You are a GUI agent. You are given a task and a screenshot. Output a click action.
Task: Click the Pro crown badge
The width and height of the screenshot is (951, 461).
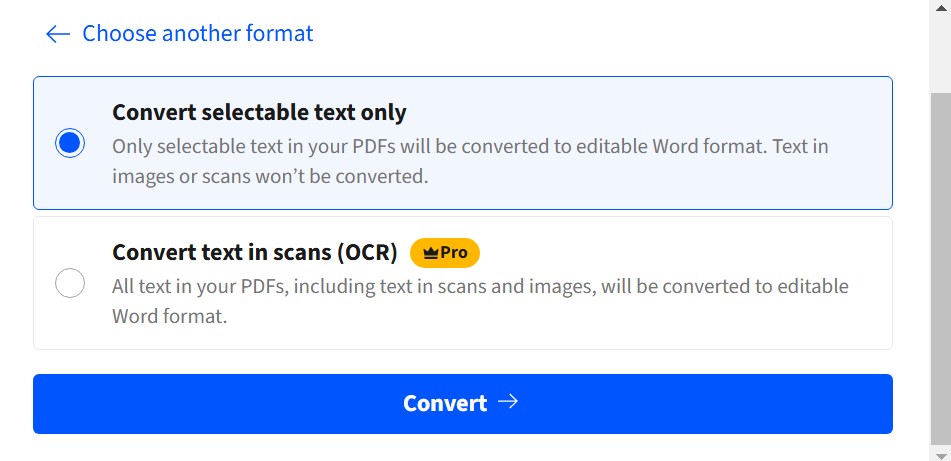(445, 253)
